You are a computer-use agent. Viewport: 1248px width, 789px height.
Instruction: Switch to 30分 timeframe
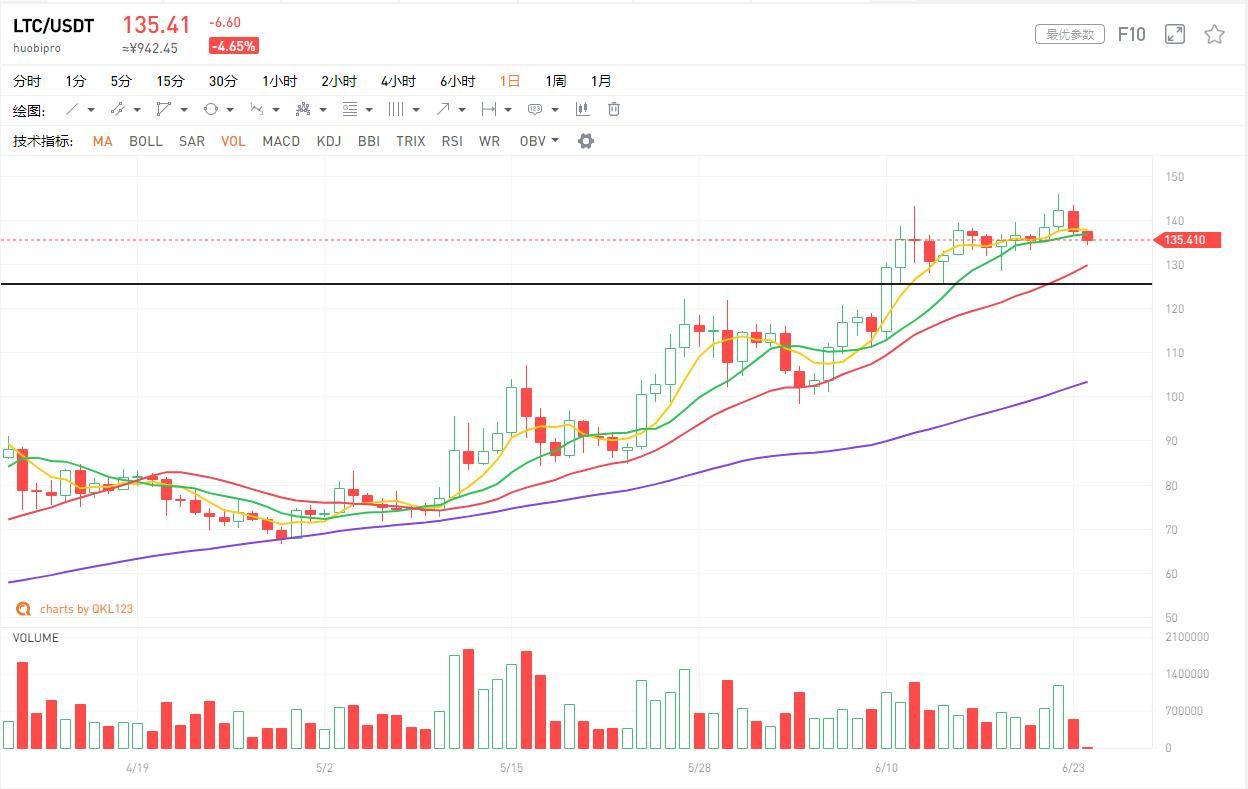(x=223, y=81)
